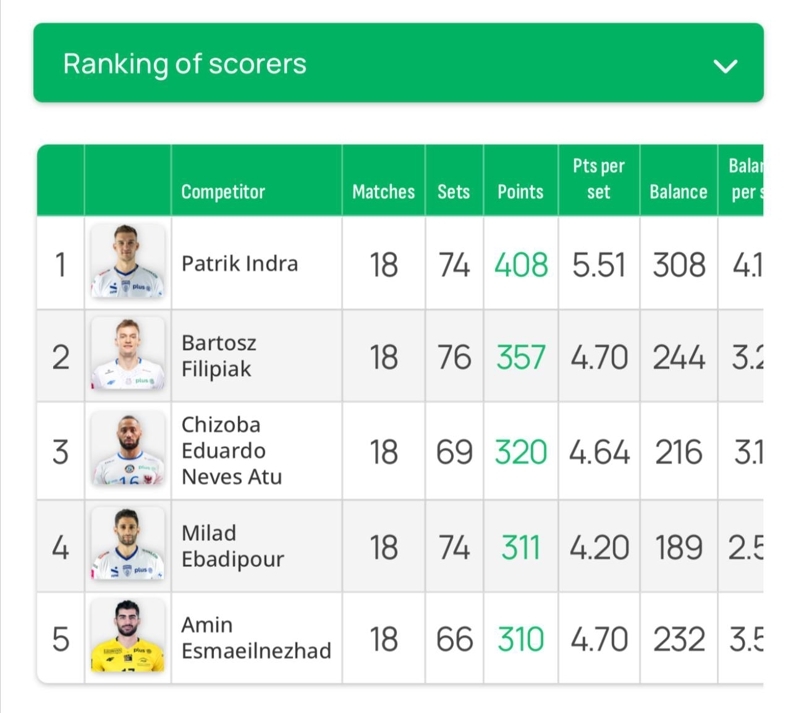Open Bartosz Filipiak's player photo

coord(128,354)
